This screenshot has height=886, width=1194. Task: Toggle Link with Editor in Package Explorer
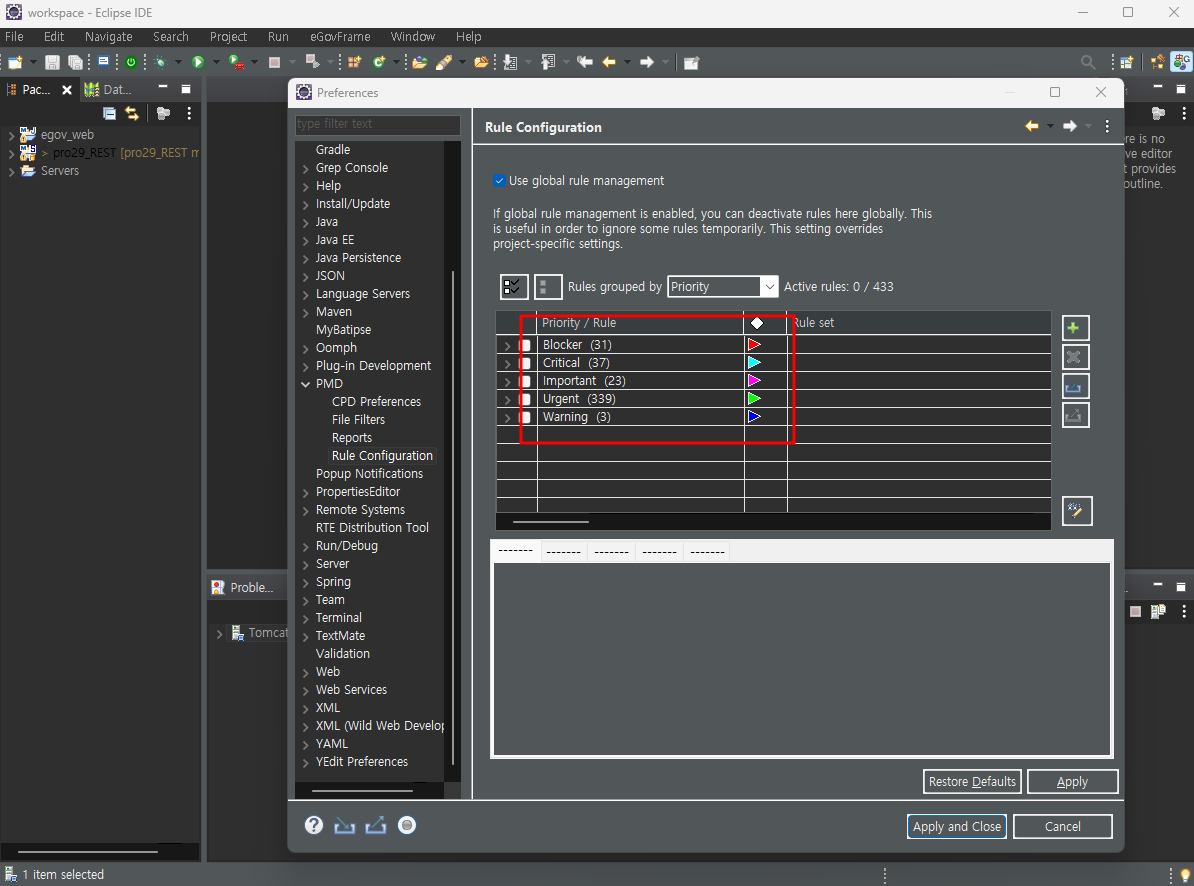pyautogui.click(x=132, y=113)
